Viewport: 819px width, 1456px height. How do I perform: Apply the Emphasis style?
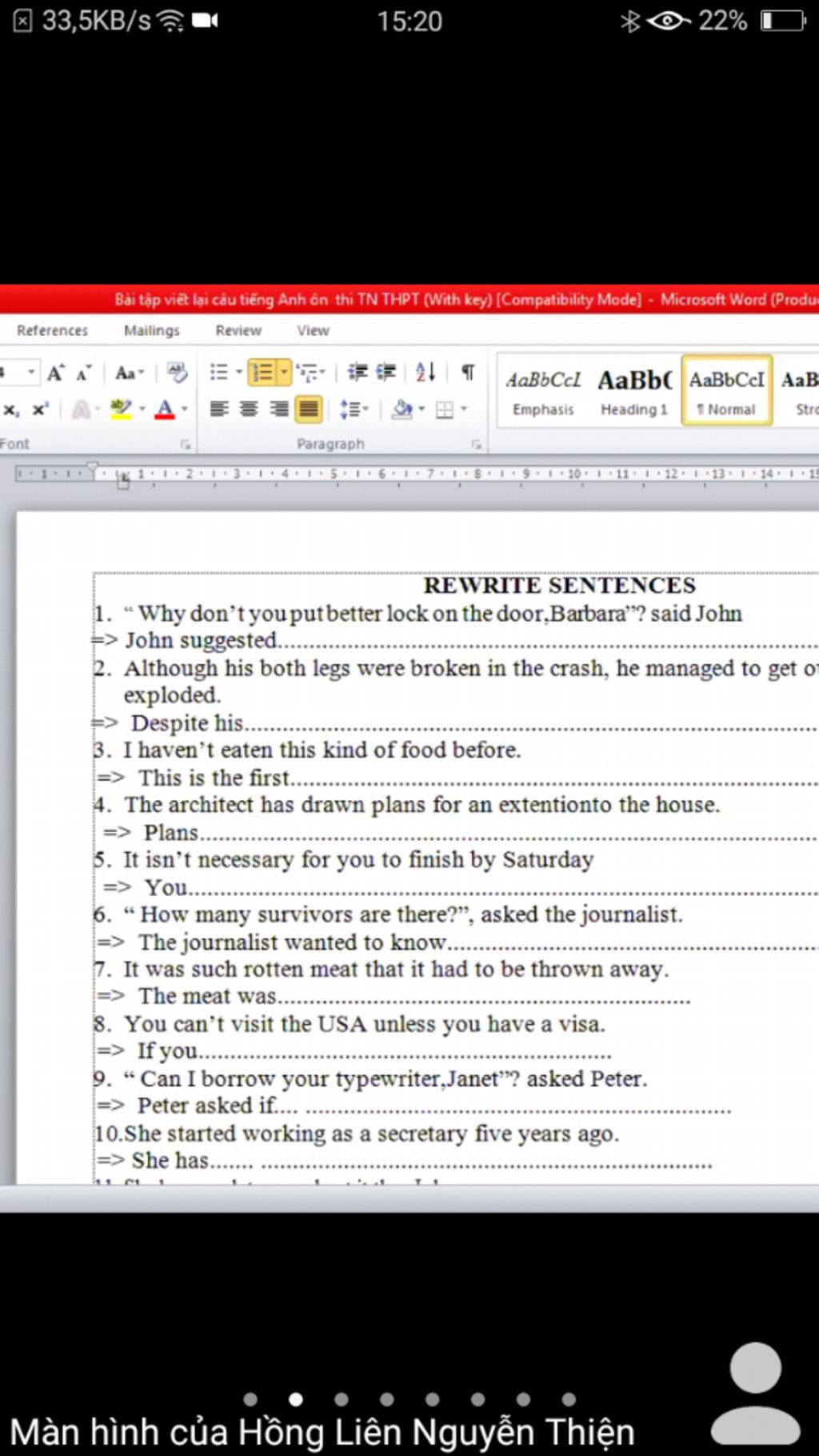click(x=543, y=391)
